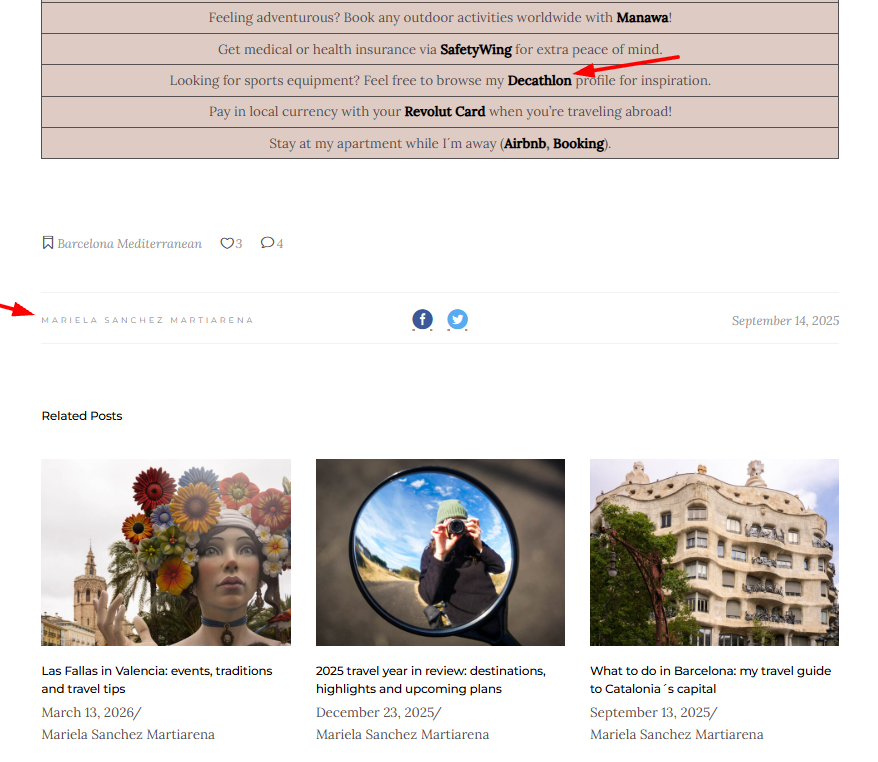Click author name Mariela Sanchez Martiarena in caps
The height and width of the screenshot is (762, 878).
point(147,320)
